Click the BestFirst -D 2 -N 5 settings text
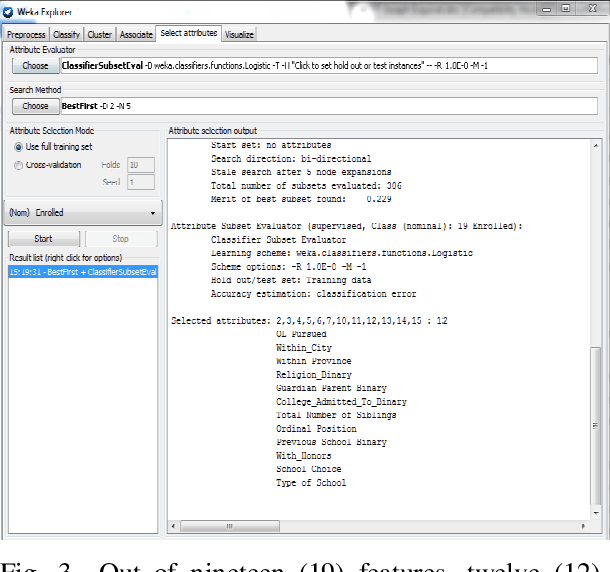The image size is (610, 572). click(x=97, y=105)
